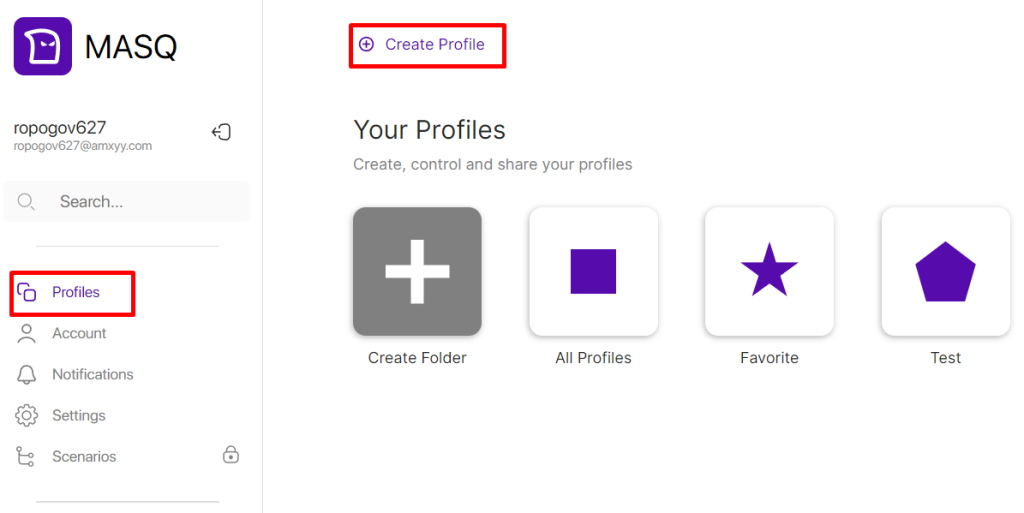Viewport: 1024px width, 513px height.
Task: Click the lock icon next to Scenarios
Action: point(231,454)
